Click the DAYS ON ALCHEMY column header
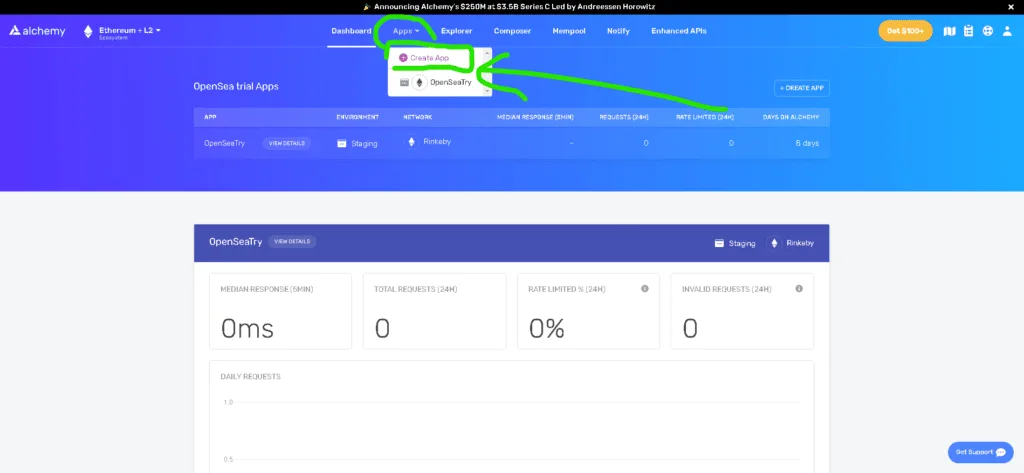This screenshot has height=473, width=1024. (791, 117)
